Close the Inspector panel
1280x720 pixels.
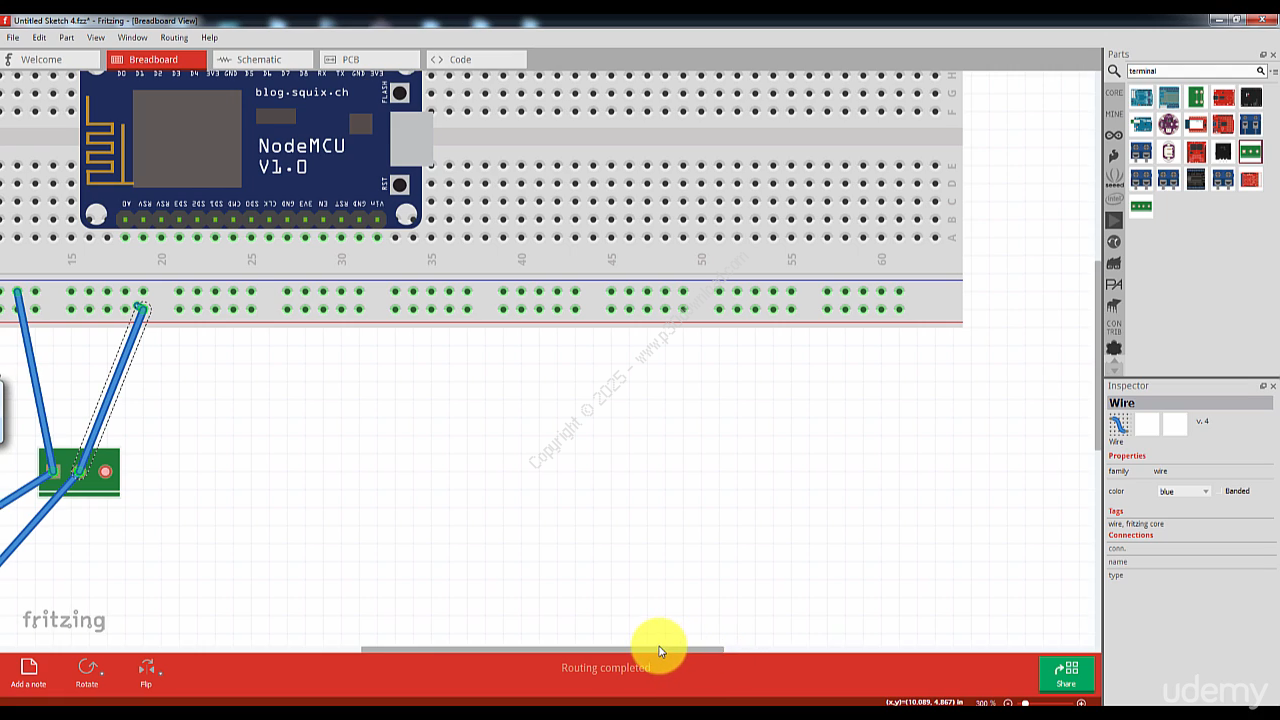tap(1273, 386)
